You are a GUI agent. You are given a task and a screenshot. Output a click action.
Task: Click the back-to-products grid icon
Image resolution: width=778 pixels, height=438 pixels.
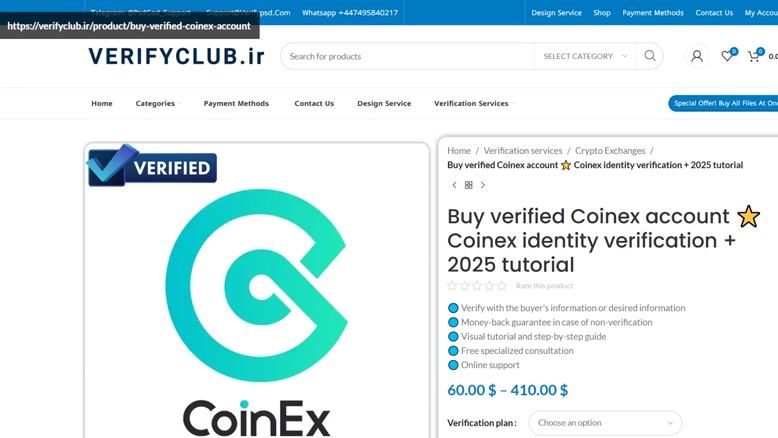pos(468,185)
